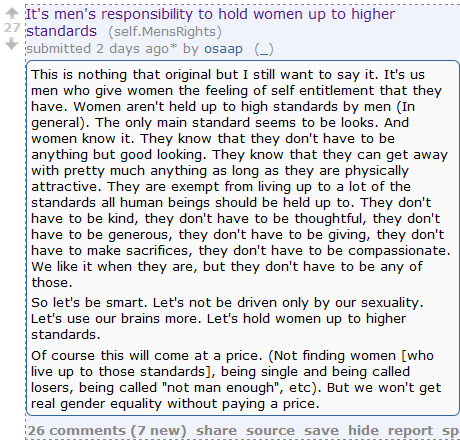Screen dimensions: 460x443
Task: Click the '(7 new)' comments indicator
Action: click(x=158, y=430)
